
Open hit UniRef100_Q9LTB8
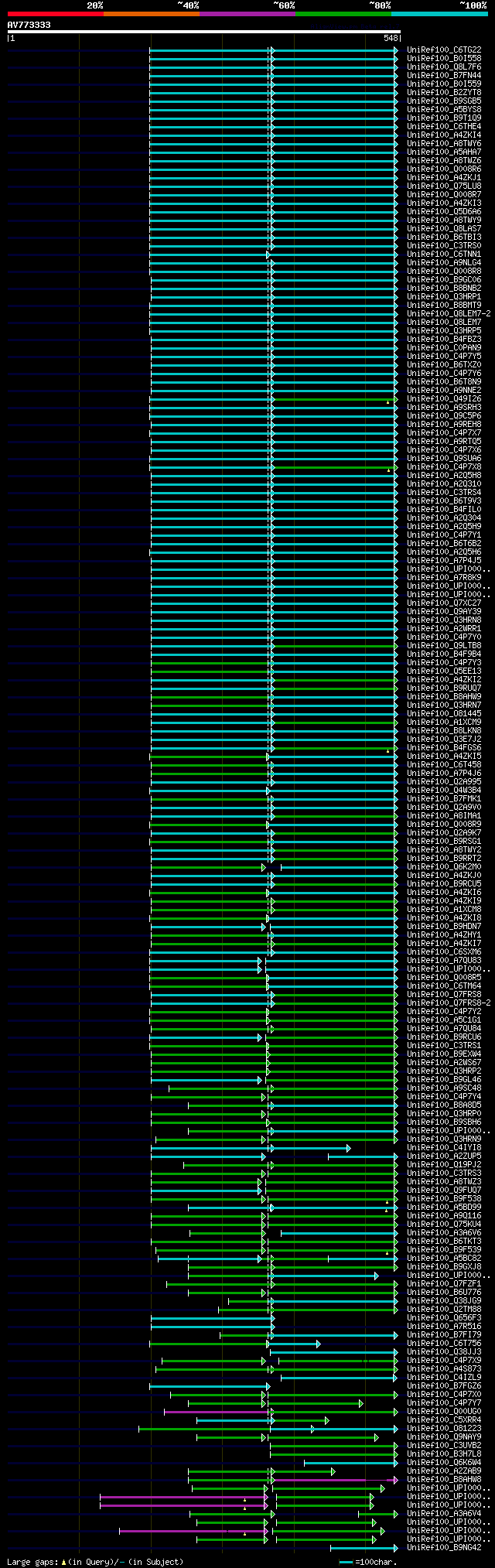tap(444, 646)
